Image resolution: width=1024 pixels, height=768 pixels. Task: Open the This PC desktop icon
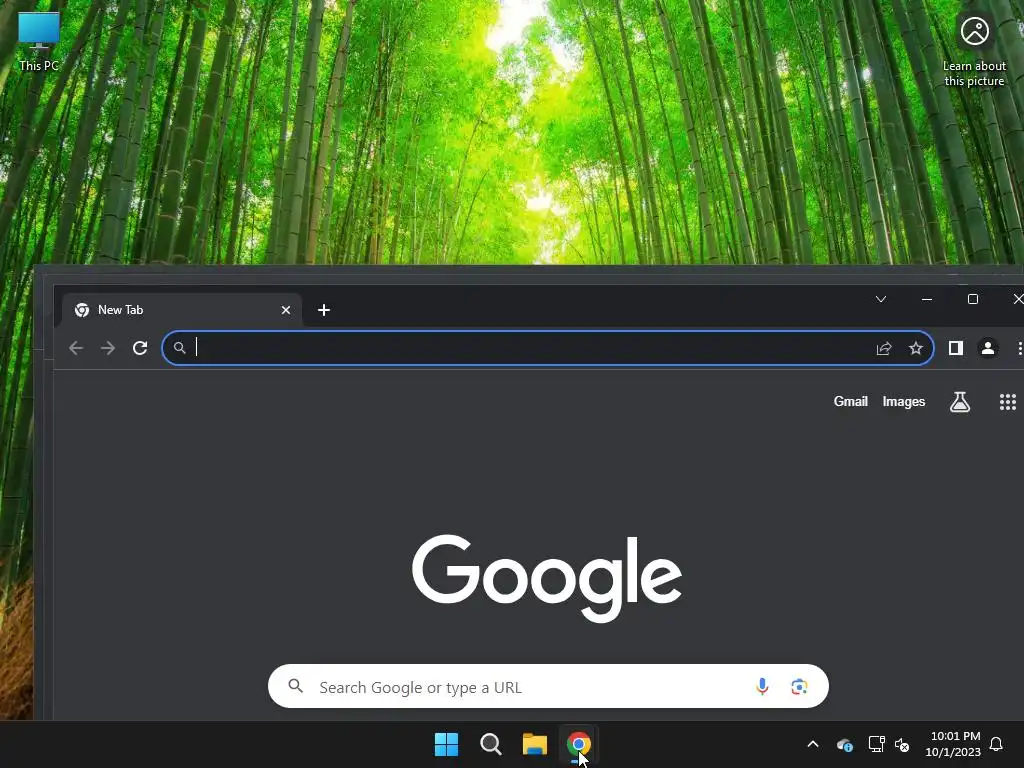point(39,40)
